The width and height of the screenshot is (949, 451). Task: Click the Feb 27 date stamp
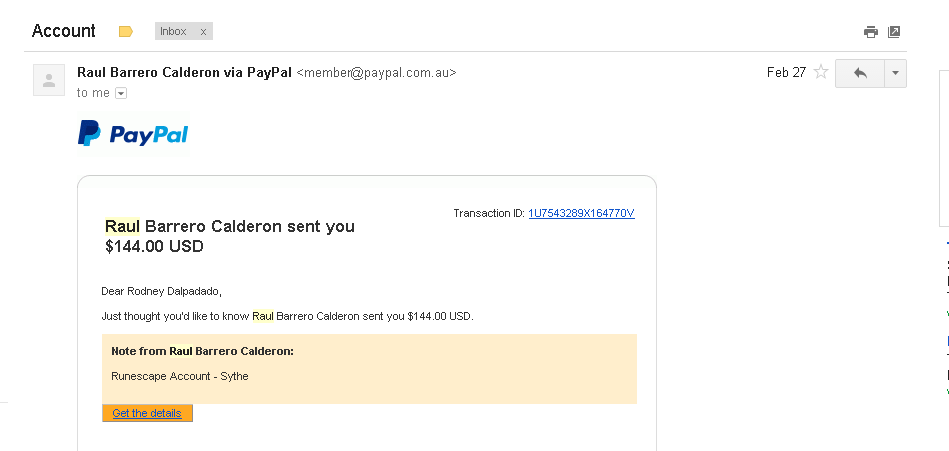pyautogui.click(x=786, y=73)
